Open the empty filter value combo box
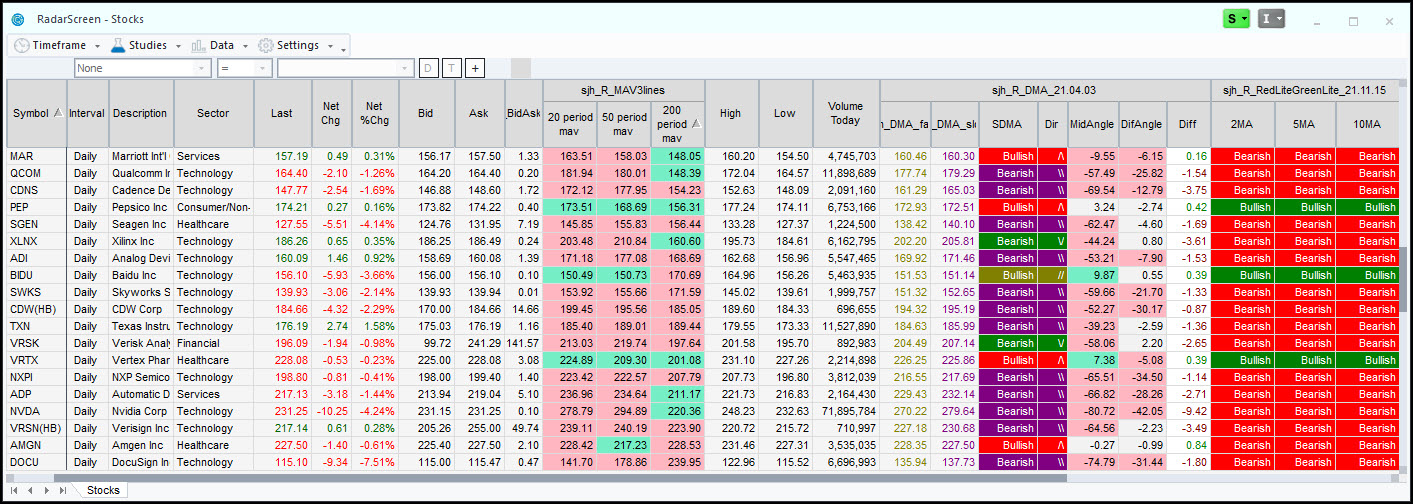This screenshot has width=1413, height=504. point(345,68)
